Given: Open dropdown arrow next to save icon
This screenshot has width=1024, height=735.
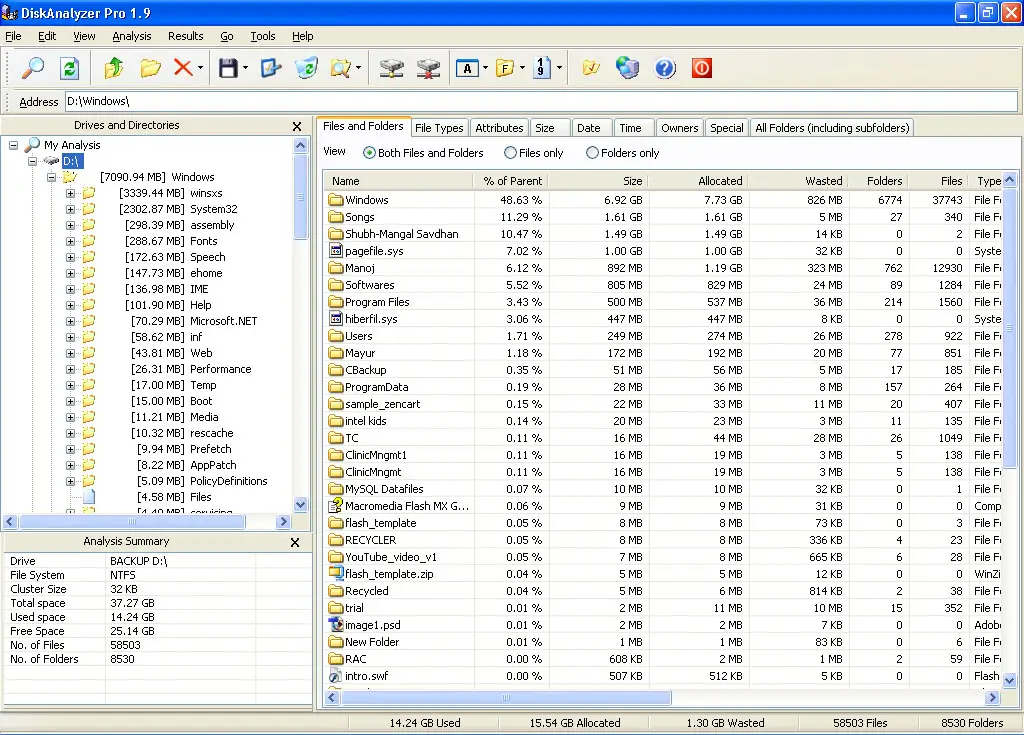Looking at the screenshot, I should 245,68.
